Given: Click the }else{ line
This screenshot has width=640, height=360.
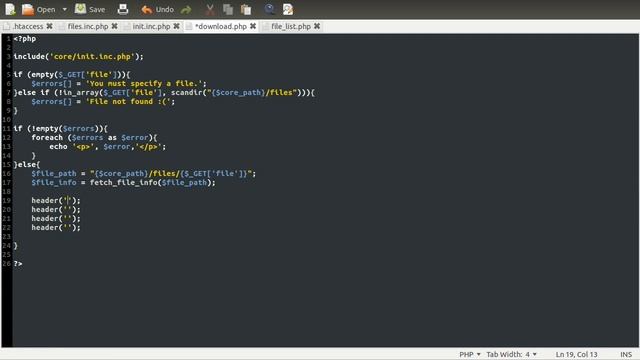Looking at the screenshot, I should coord(27,164).
